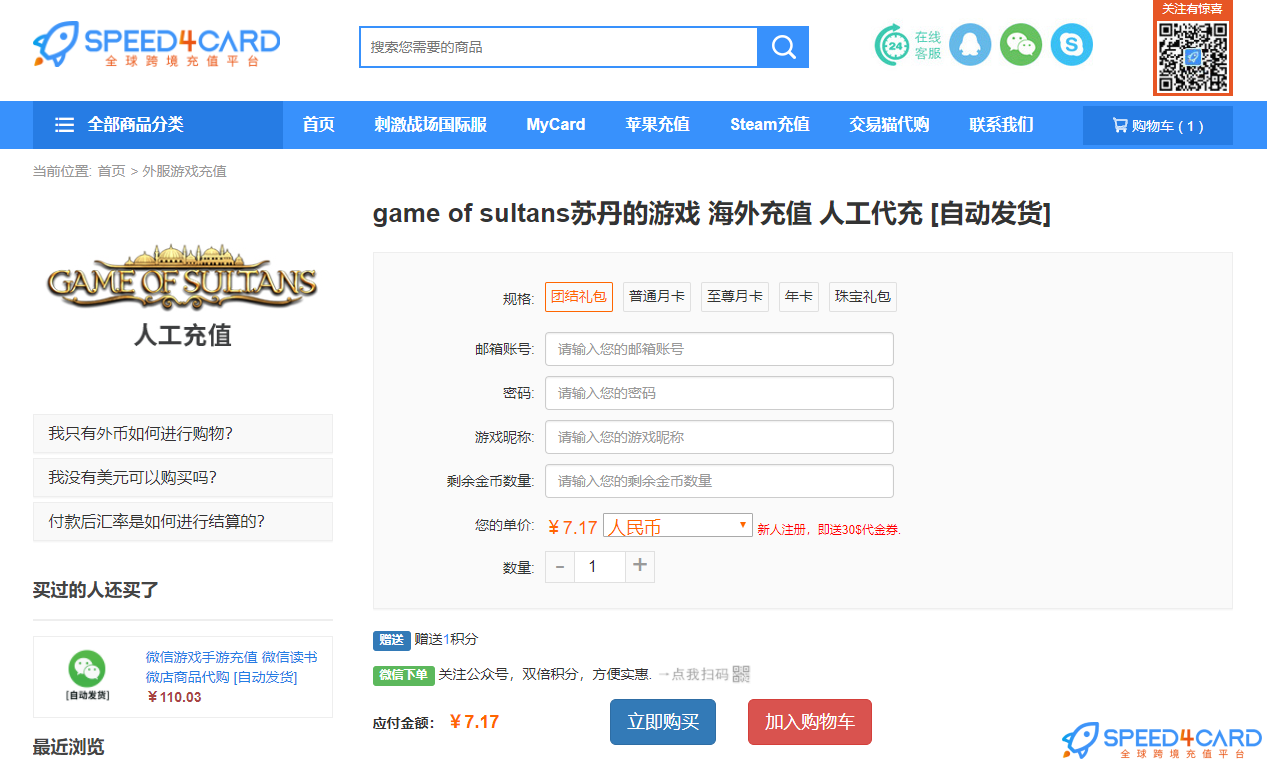Click the 赠送 badge
The image size is (1267, 764).
[x=392, y=640]
